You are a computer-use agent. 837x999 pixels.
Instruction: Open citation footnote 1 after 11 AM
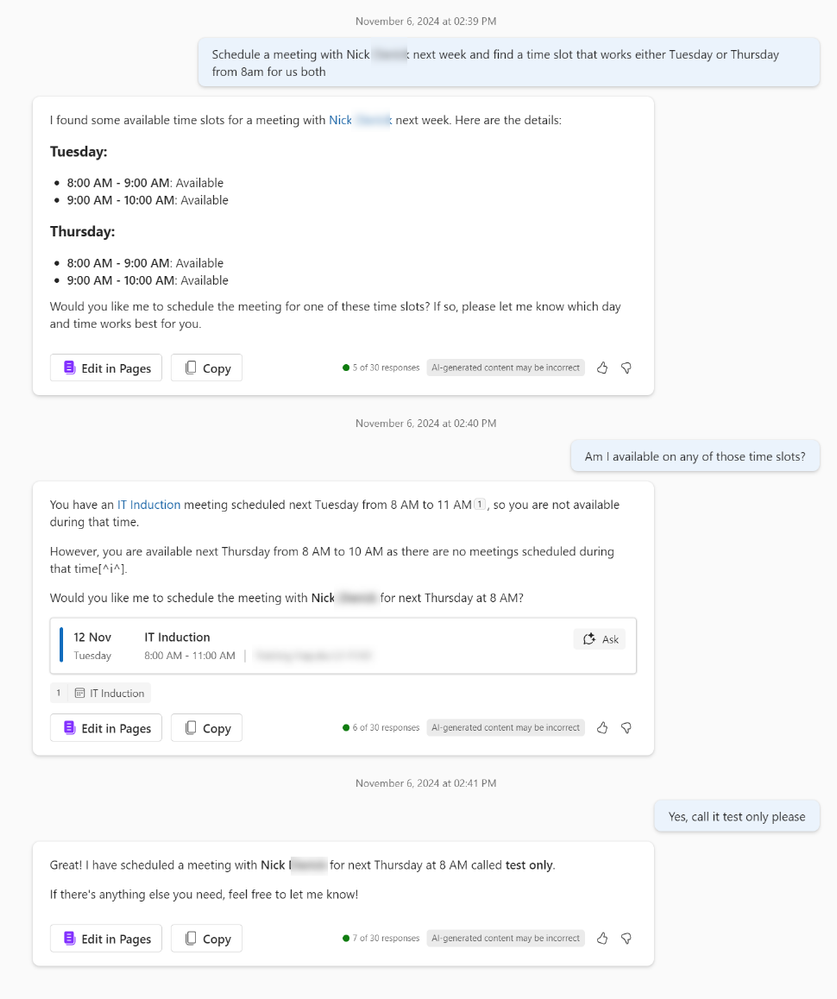[480, 504]
